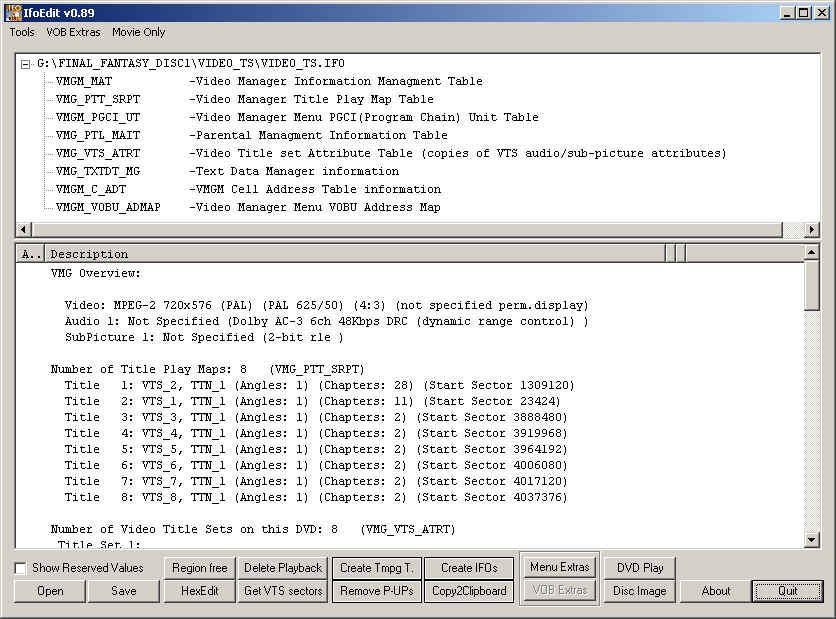The height and width of the screenshot is (619, 836).
Task: Select the 'Title 8: VTS_8' line
Action: (316, 497)
